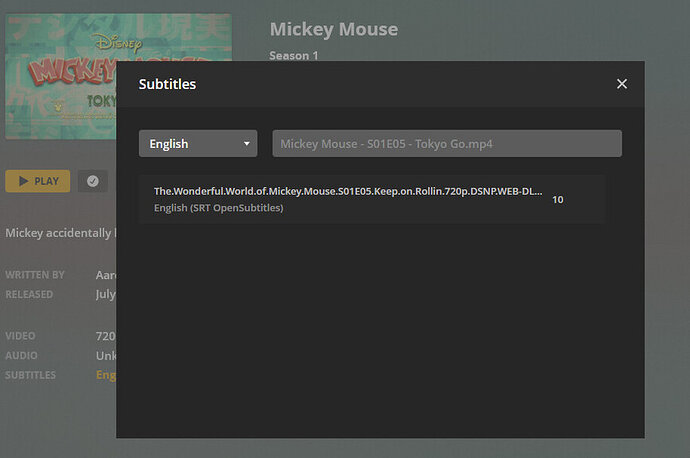Click the SUBTITLES label in the details list
Screen dimensions: 690x458
coord(31,375)
